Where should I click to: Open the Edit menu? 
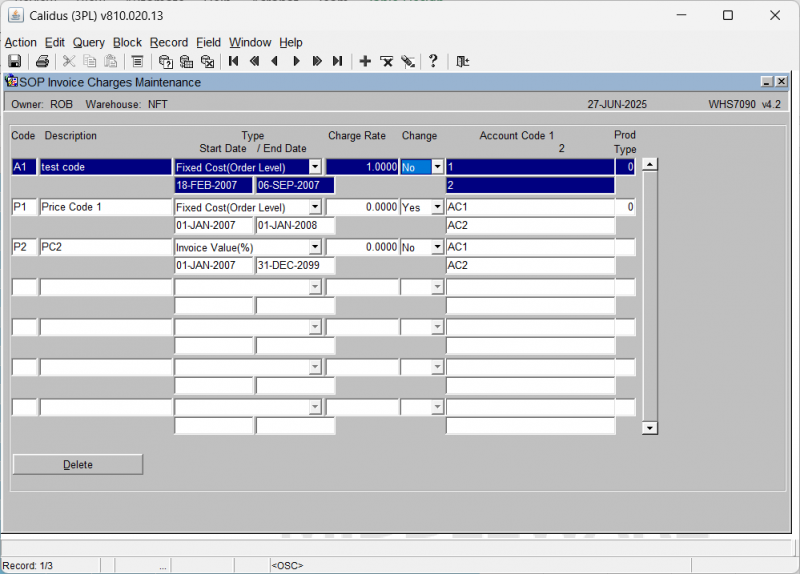tap(55, 42)
